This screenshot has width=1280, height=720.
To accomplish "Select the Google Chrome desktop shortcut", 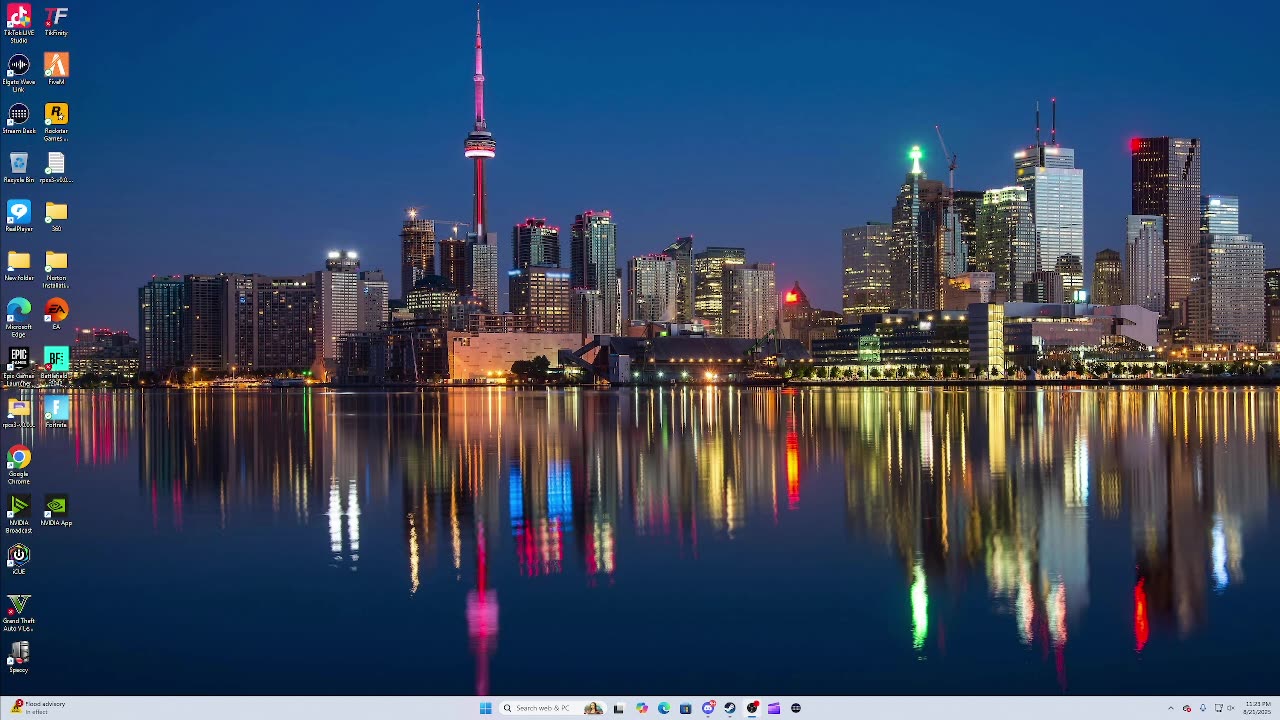I will click(x=19, y=465).
